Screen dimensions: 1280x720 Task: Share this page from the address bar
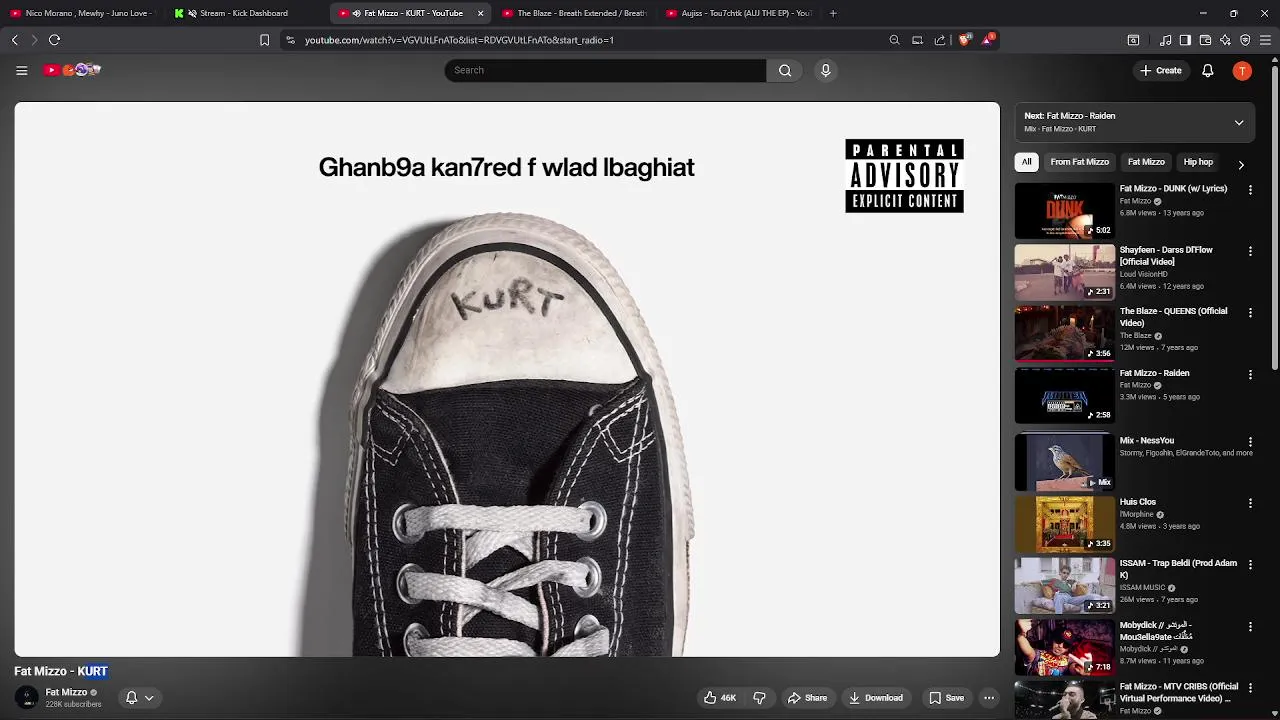click(x=940, y=40)
